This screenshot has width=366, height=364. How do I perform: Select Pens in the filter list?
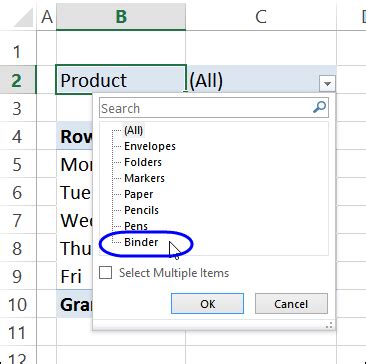(x=136, y=226)
